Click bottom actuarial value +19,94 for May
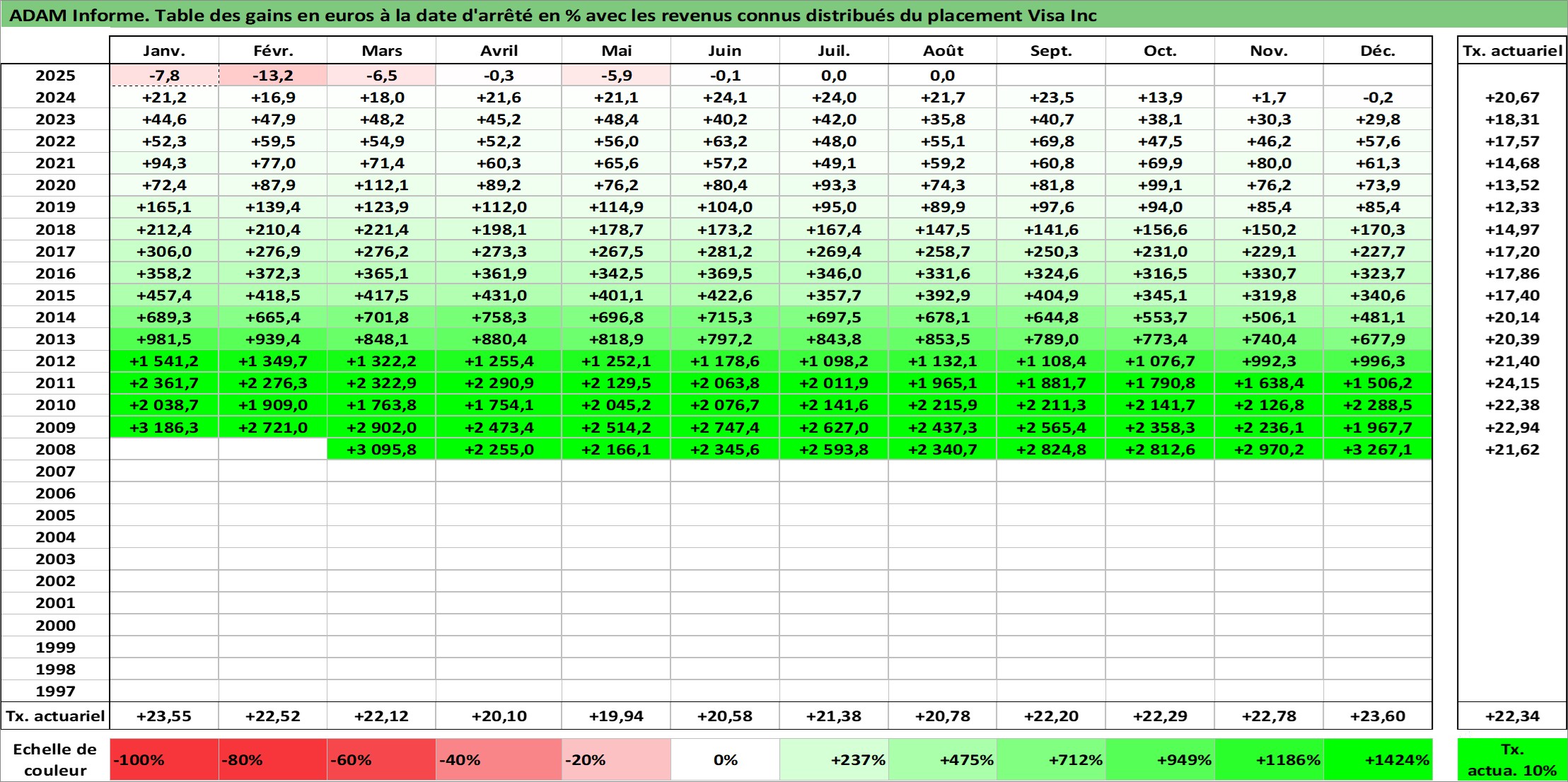The width and height of the screenshot is (1568, 782). click(x=616, y=716)
